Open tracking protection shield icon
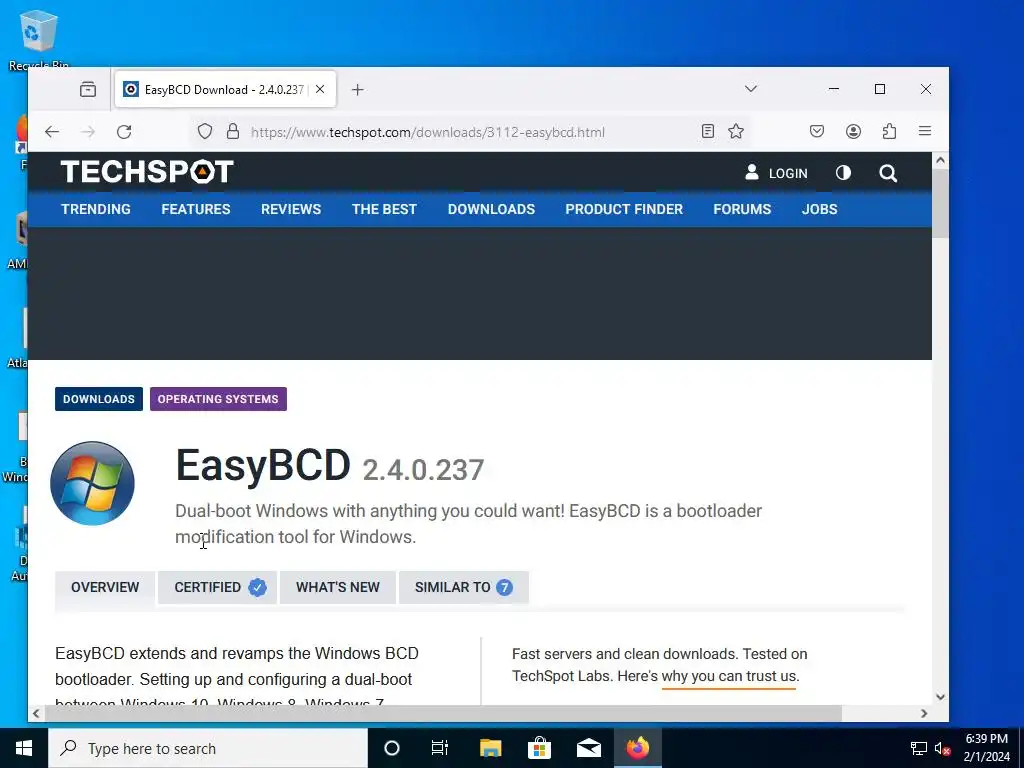 205,132
